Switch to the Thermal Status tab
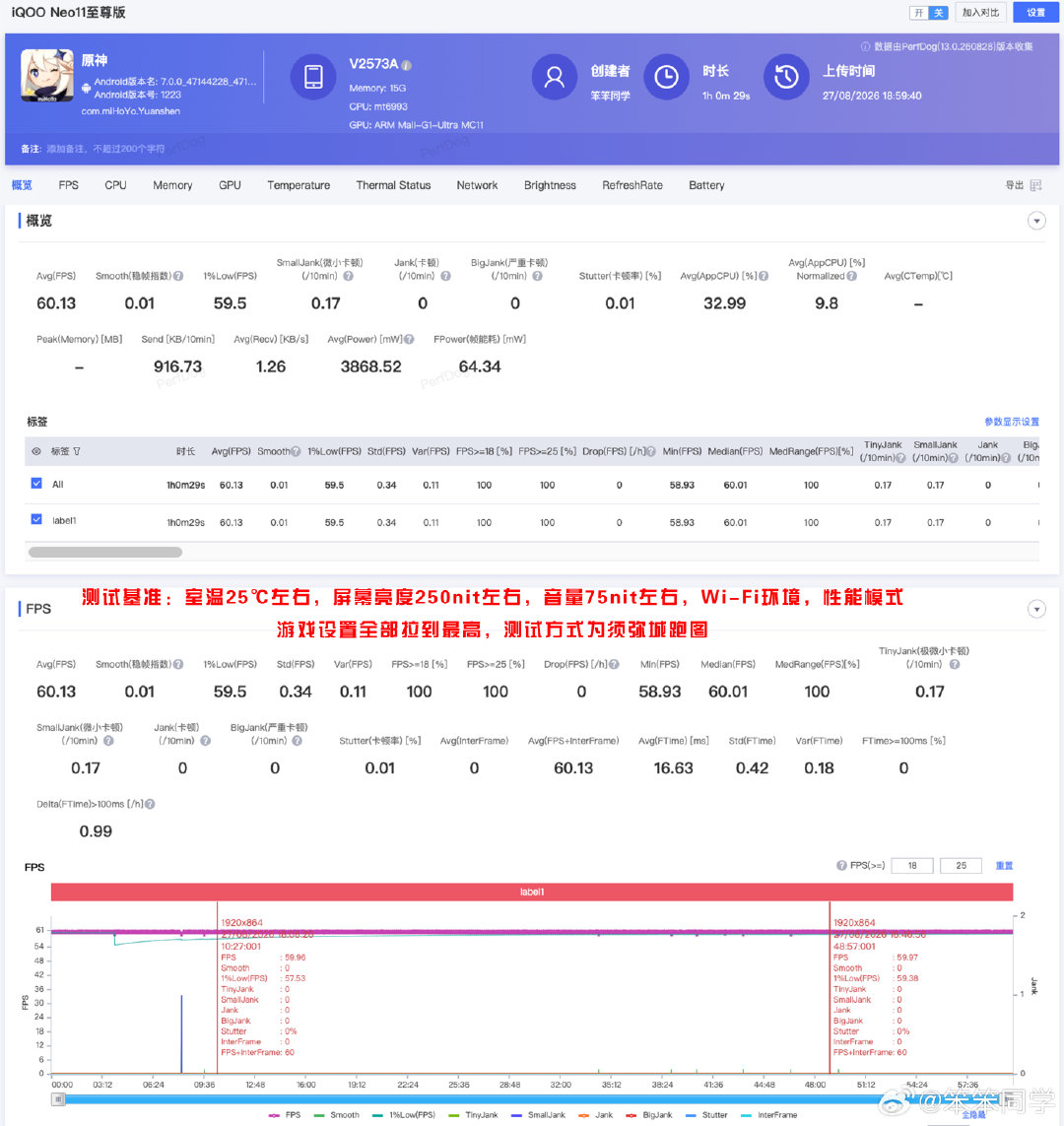Image resolution: width=1064 pixels, height=1126 pixels. pos(393,185)
